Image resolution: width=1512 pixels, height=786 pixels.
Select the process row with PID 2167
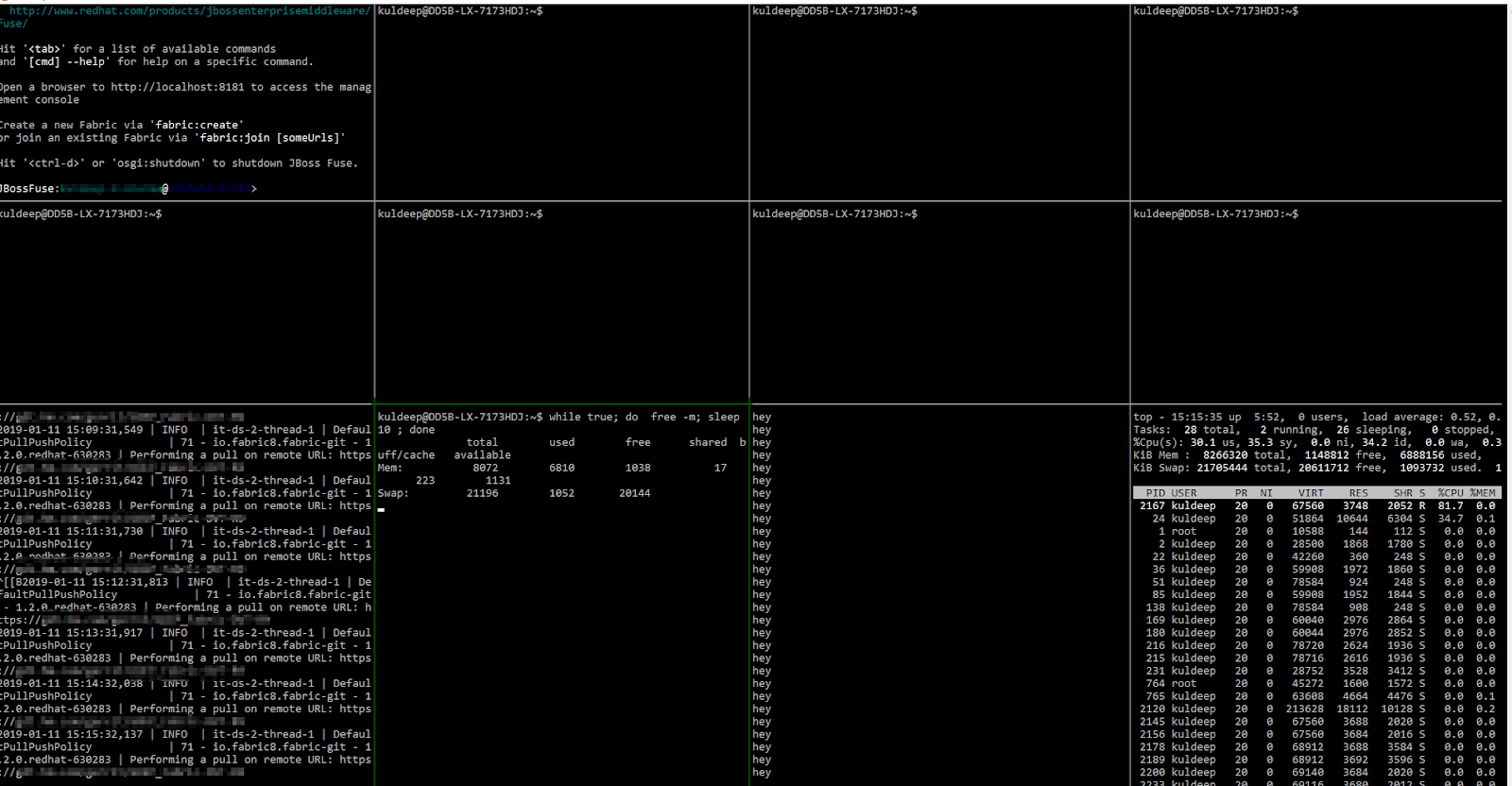[x=1317, y=506]
